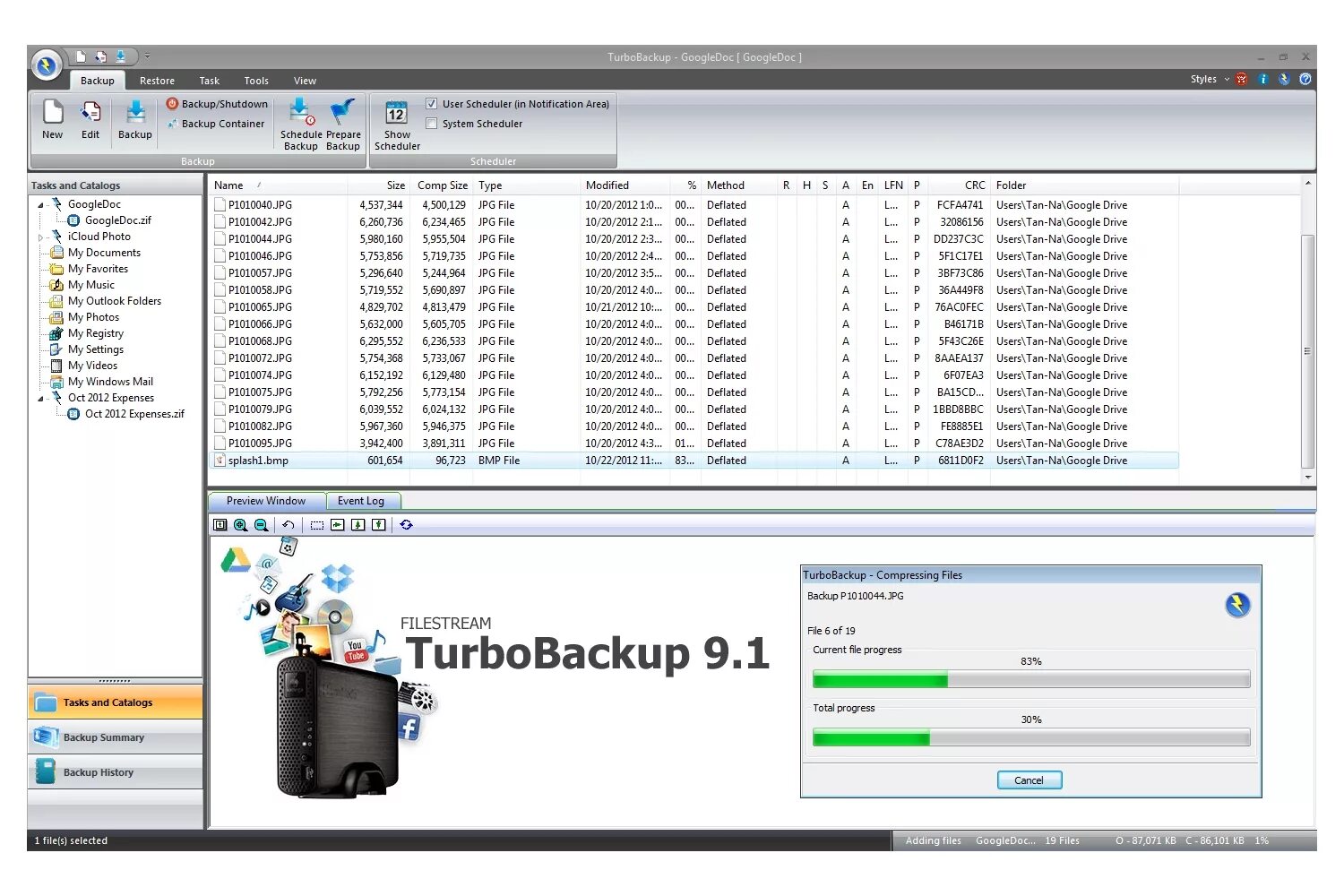Viewport: 1344px width, 896px height.
Task: Expand the iCloud Photo tree node
Action: (x=40, y=237)
